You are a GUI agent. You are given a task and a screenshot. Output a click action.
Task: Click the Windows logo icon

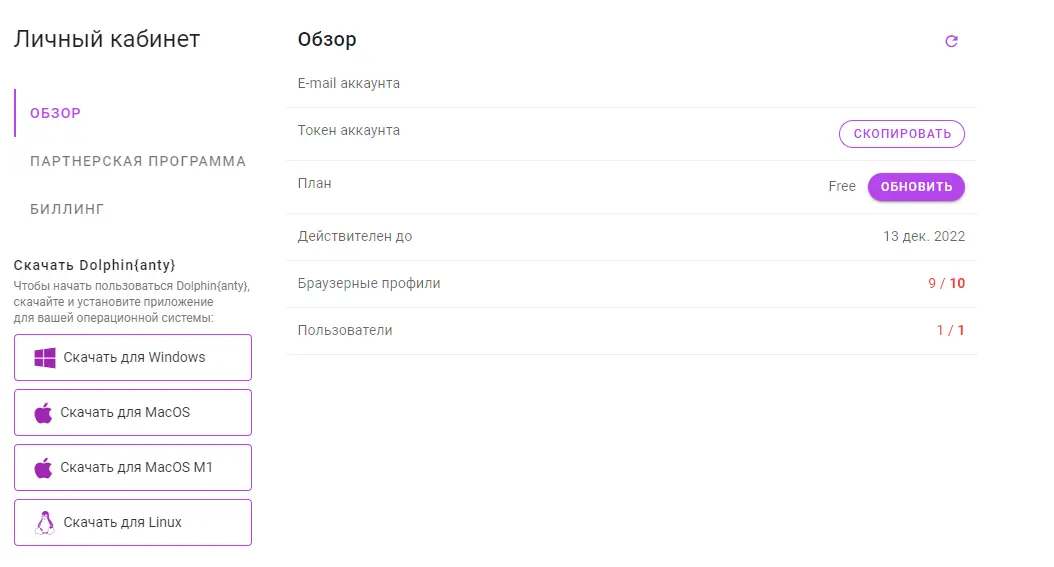click(x=45, y=357)
